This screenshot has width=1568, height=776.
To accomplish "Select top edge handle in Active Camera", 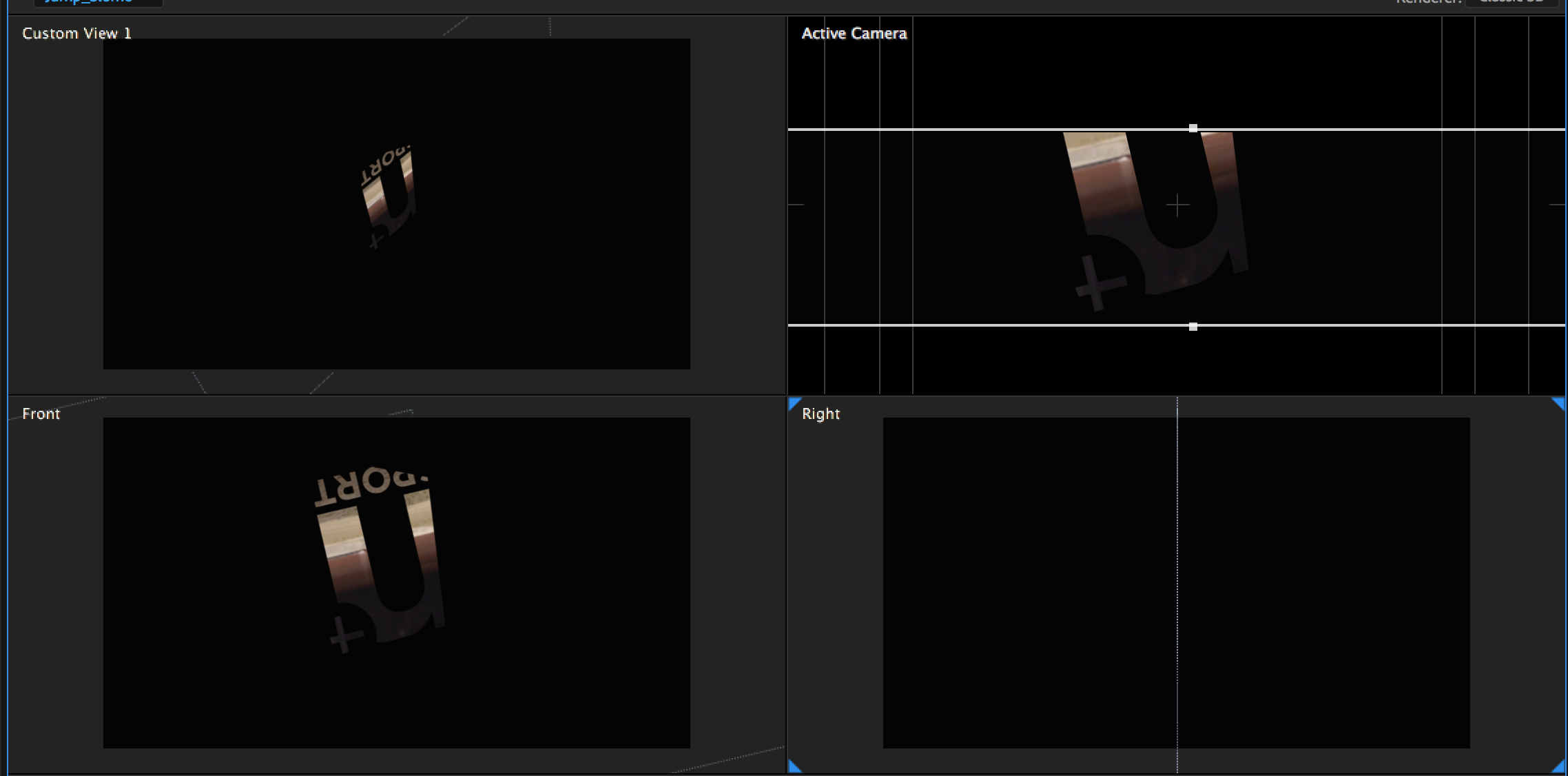I will [1193, 128].
